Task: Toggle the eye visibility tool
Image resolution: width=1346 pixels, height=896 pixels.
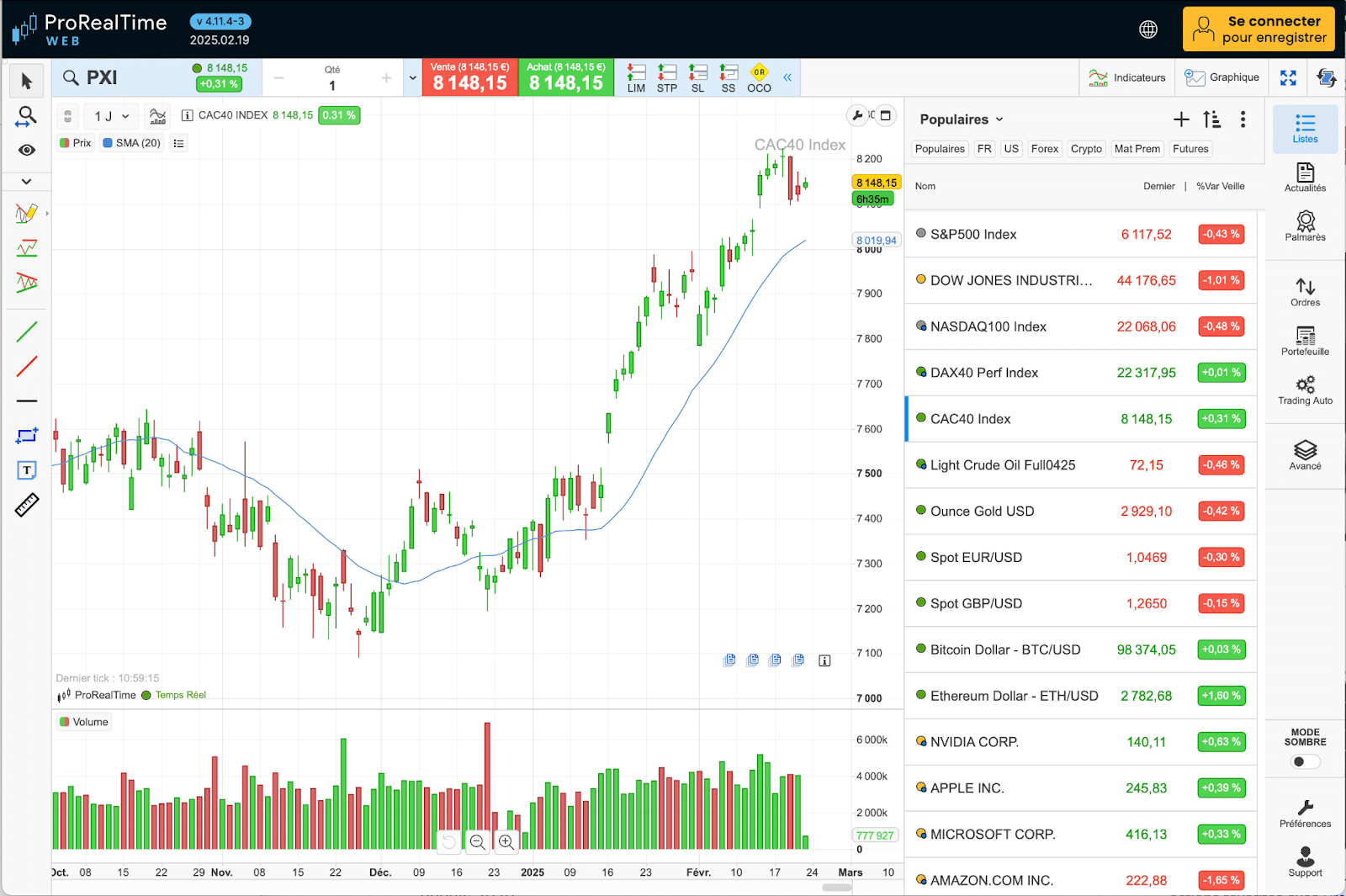Action: (27, 150)
